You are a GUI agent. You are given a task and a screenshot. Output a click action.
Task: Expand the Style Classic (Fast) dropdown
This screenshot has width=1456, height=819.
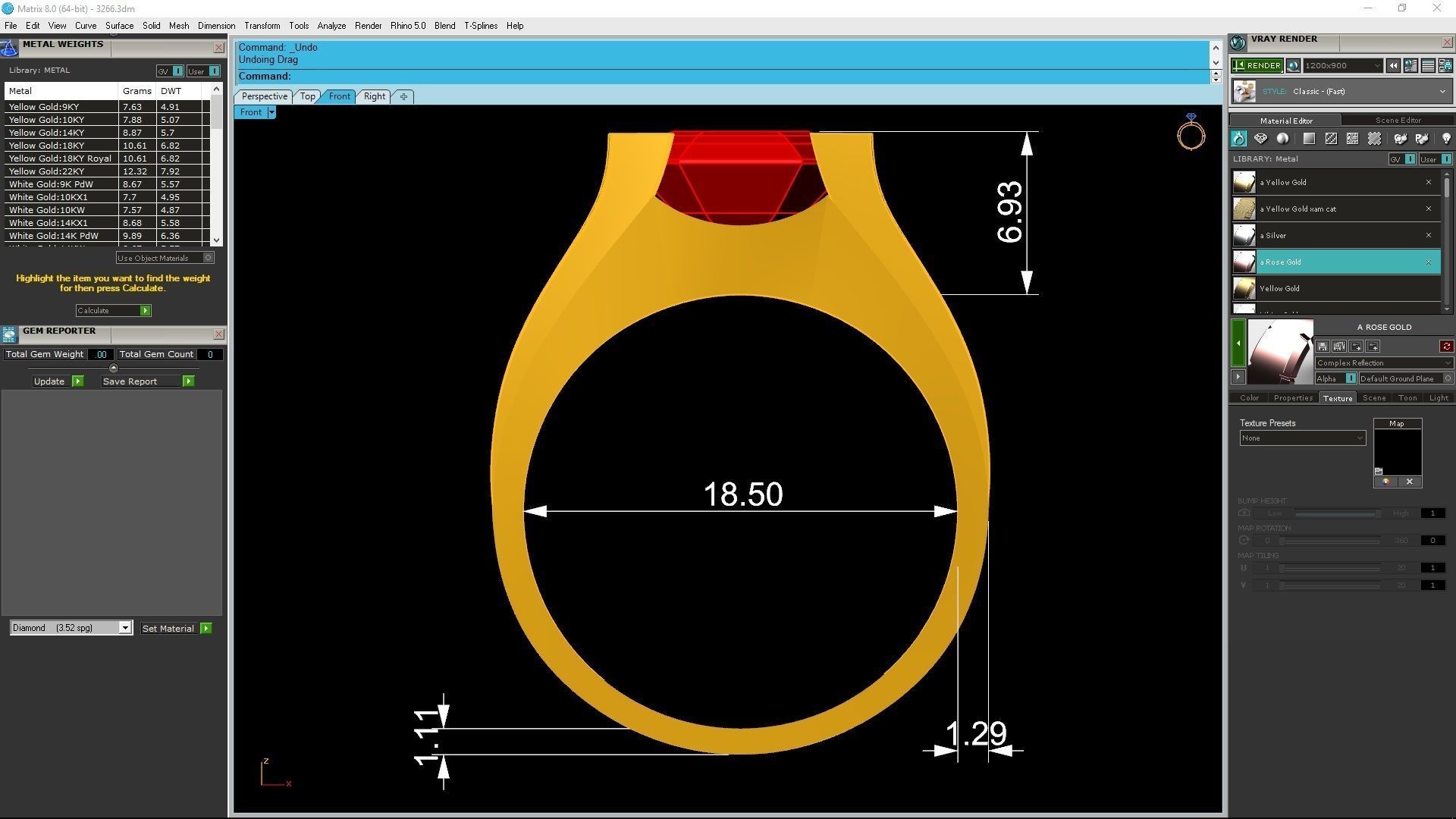tap(1442, 92)
